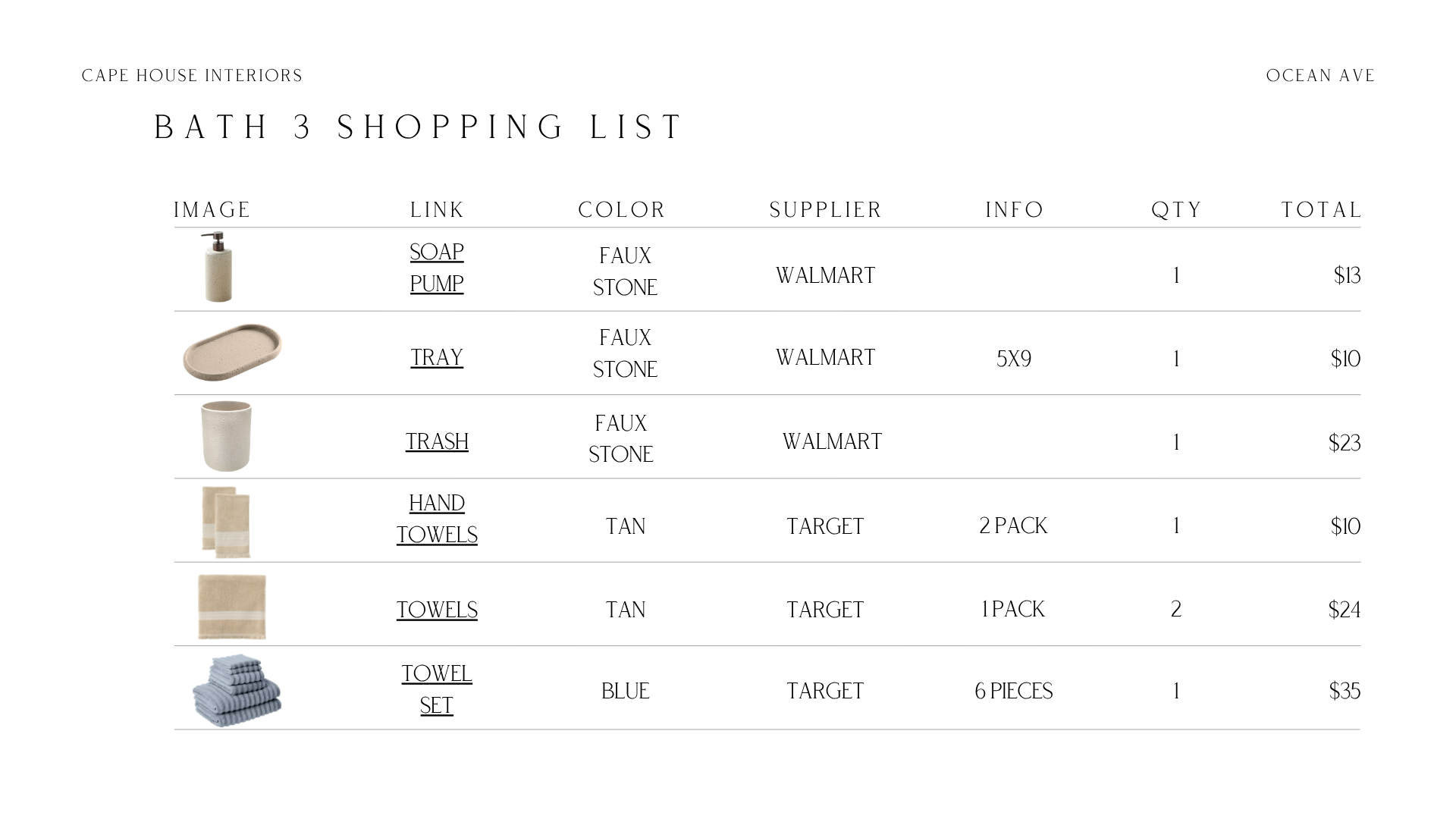Click the Bath 3 Shopping List title
The image size is (1456, 819).
[x=419, y=127]
